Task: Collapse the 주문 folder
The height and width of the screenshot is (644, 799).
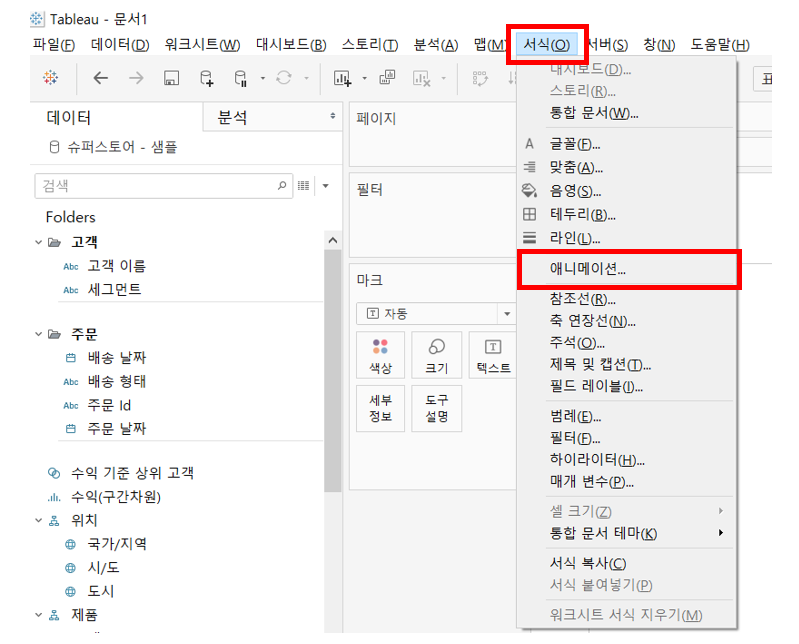Action: tap(38, 334)
